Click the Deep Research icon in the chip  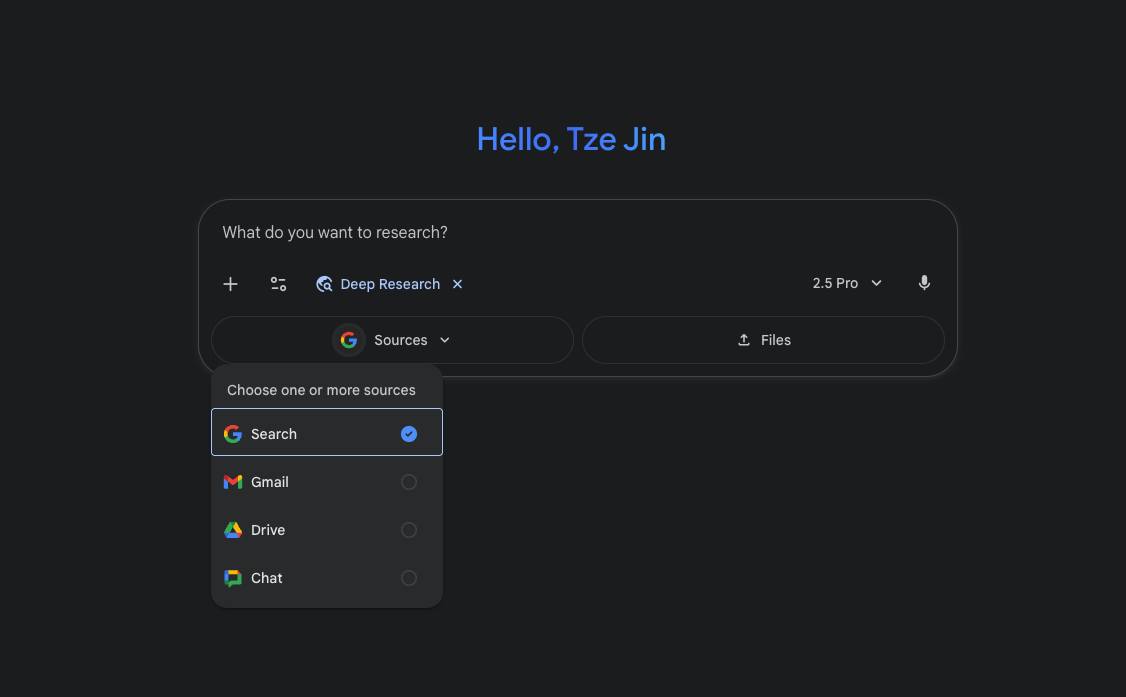324,283
